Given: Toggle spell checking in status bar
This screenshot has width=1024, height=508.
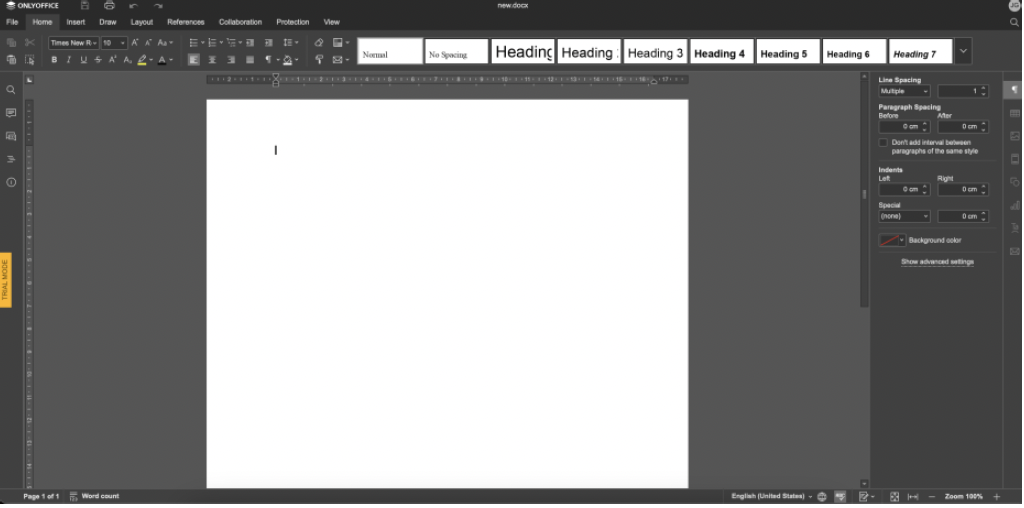Looking at the screenshot, I should coord(840,496).
